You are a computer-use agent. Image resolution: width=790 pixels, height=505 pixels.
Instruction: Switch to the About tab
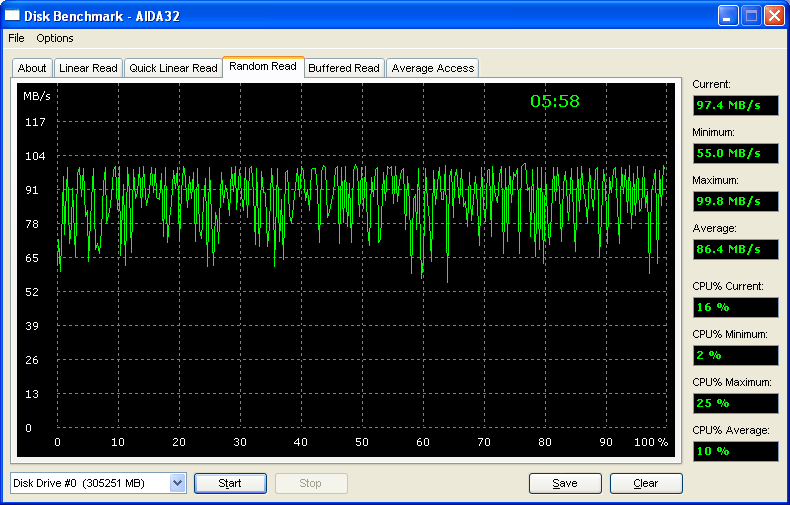click(32, 68)
